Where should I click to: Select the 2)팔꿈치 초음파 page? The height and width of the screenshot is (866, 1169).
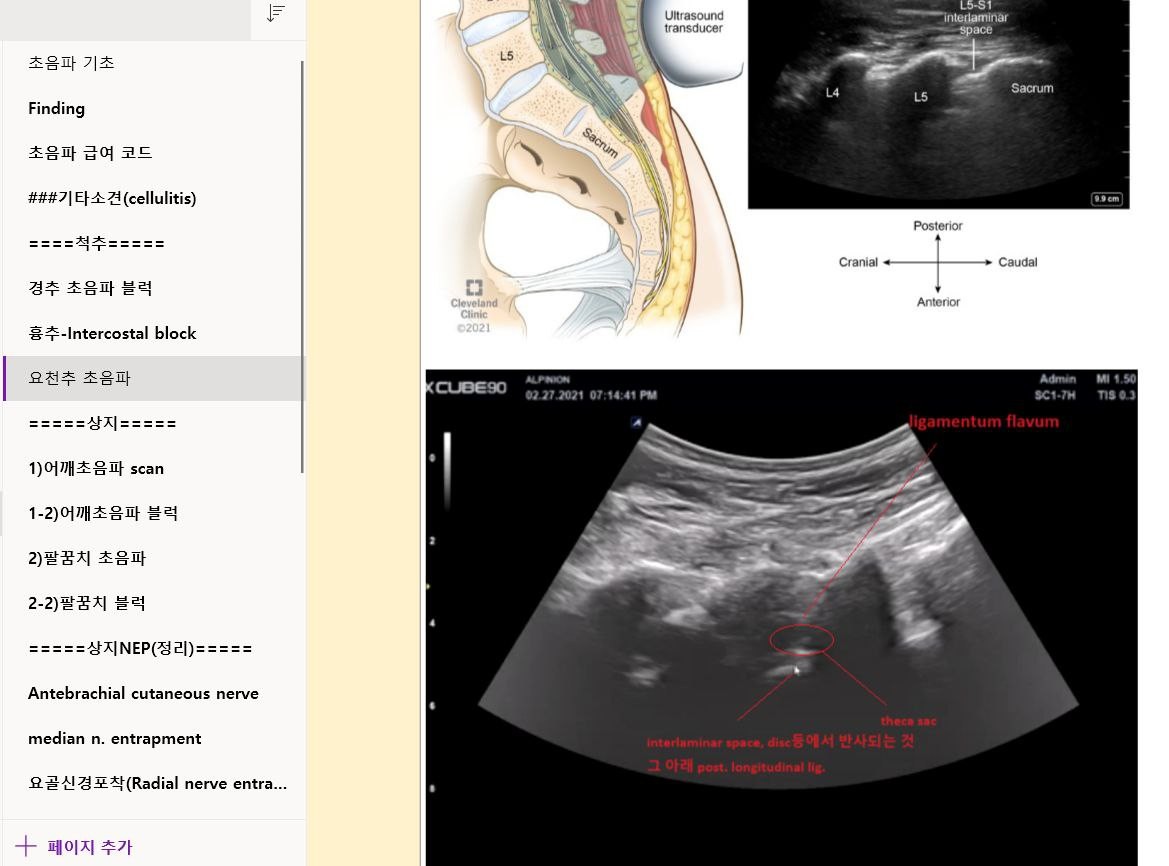(87, 558)
